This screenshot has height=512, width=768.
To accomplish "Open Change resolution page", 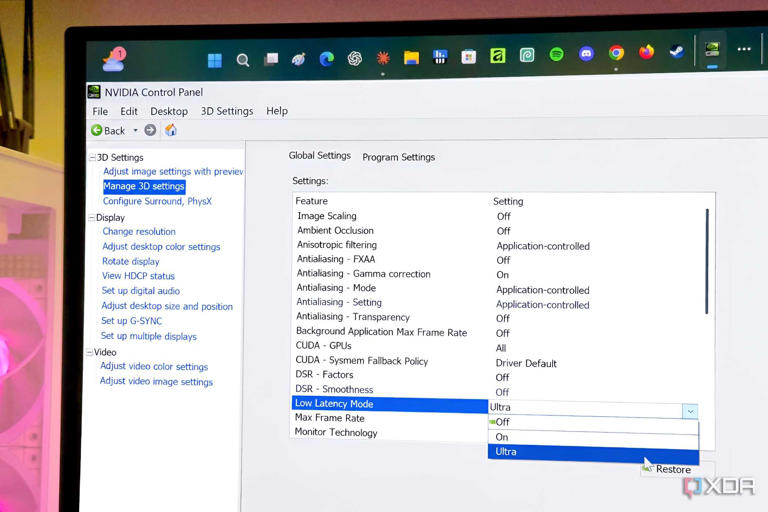I will point(139,231).
